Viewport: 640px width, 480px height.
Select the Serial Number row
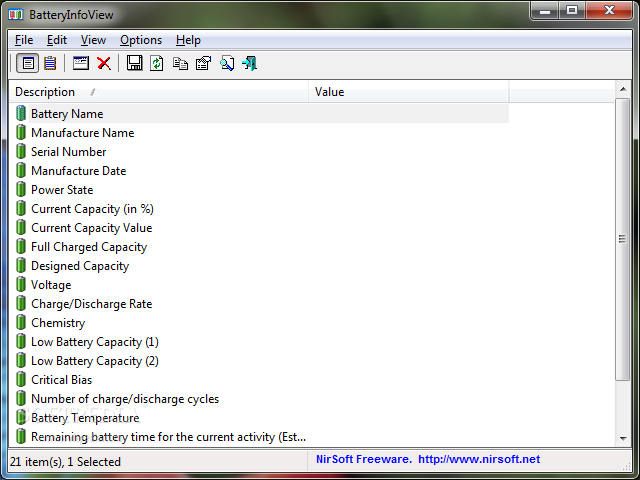(x=261, y=151)
